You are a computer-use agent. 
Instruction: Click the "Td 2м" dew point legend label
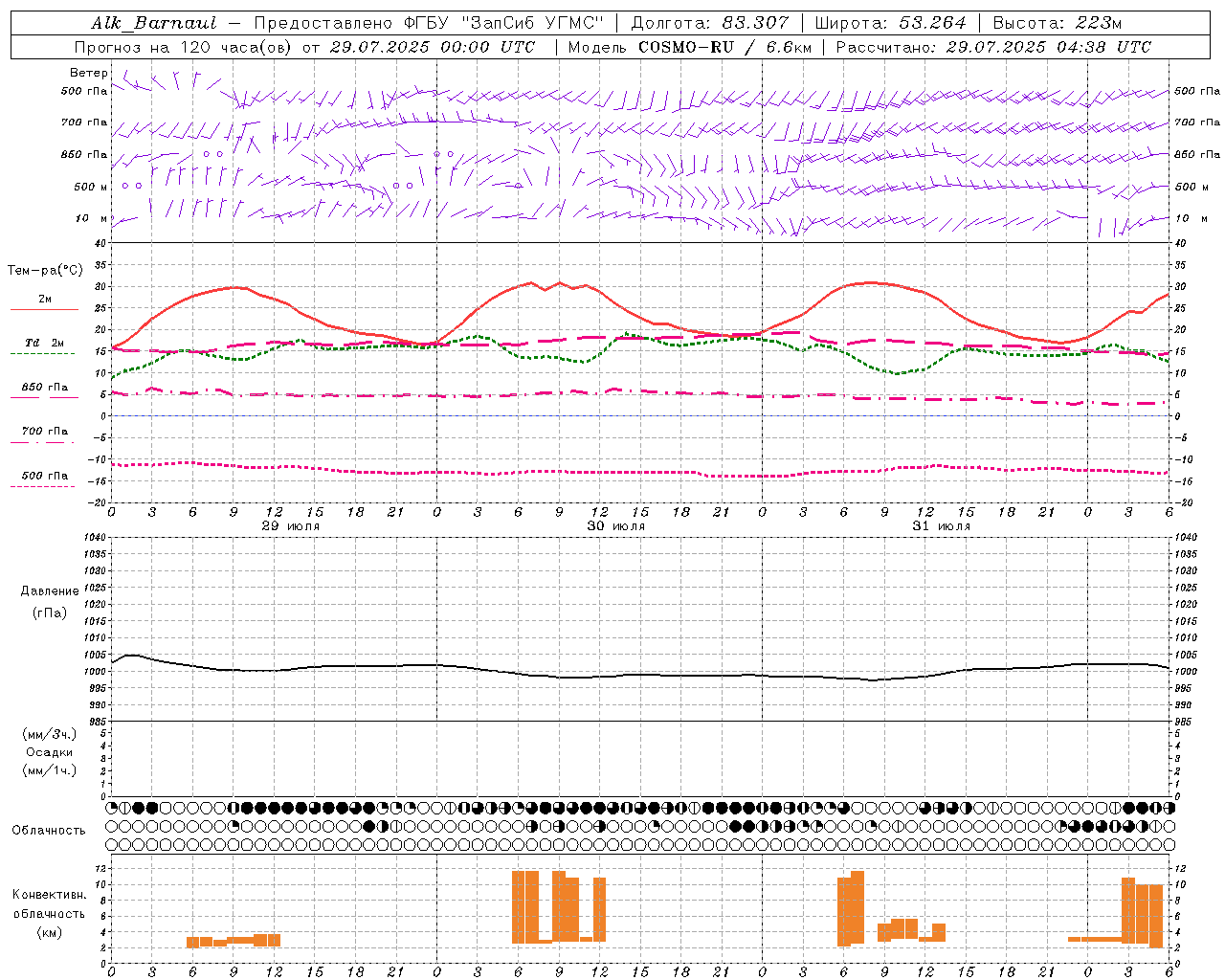[x=45, y=343]
